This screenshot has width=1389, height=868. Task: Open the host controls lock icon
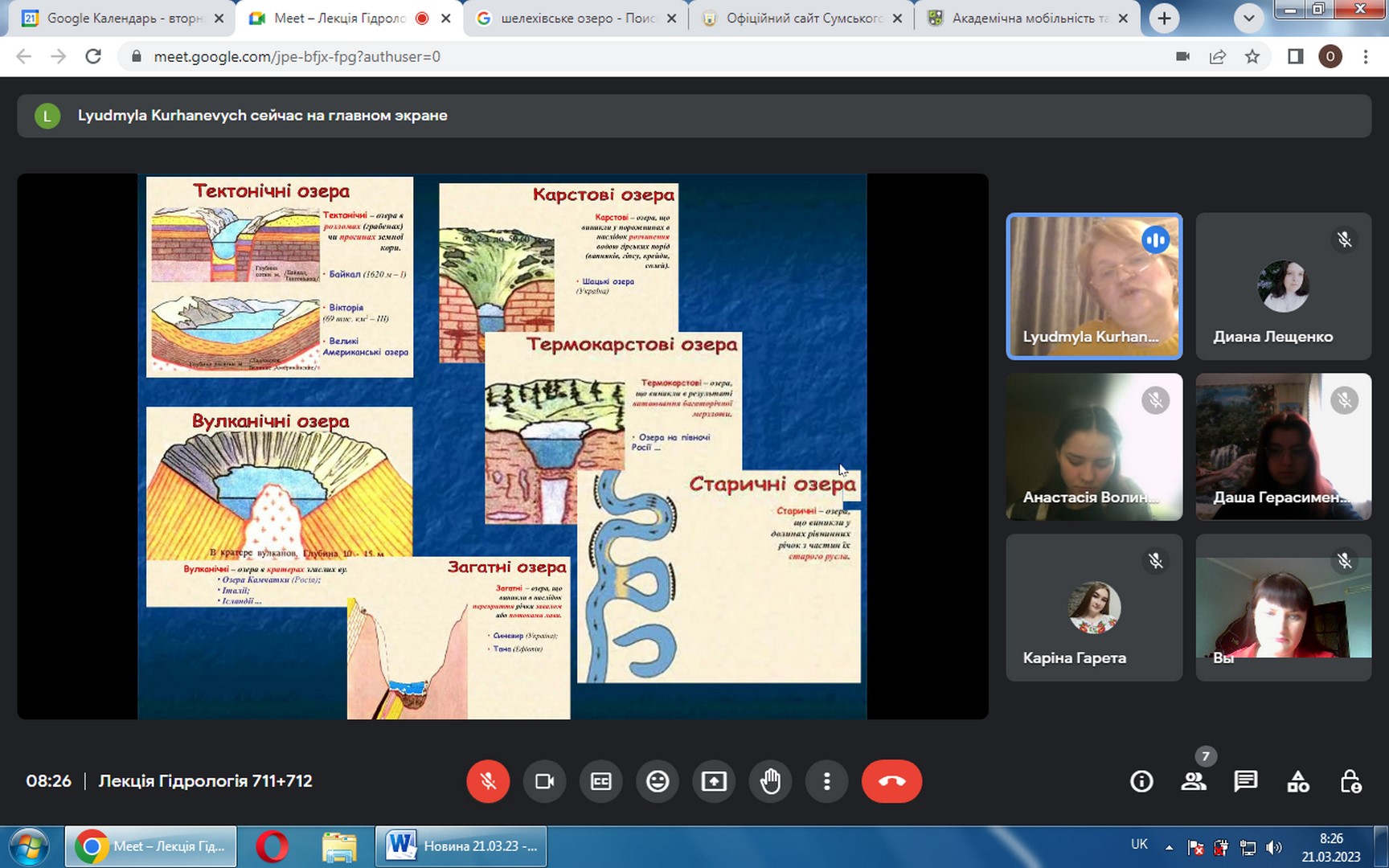[x=1350, y=781]
